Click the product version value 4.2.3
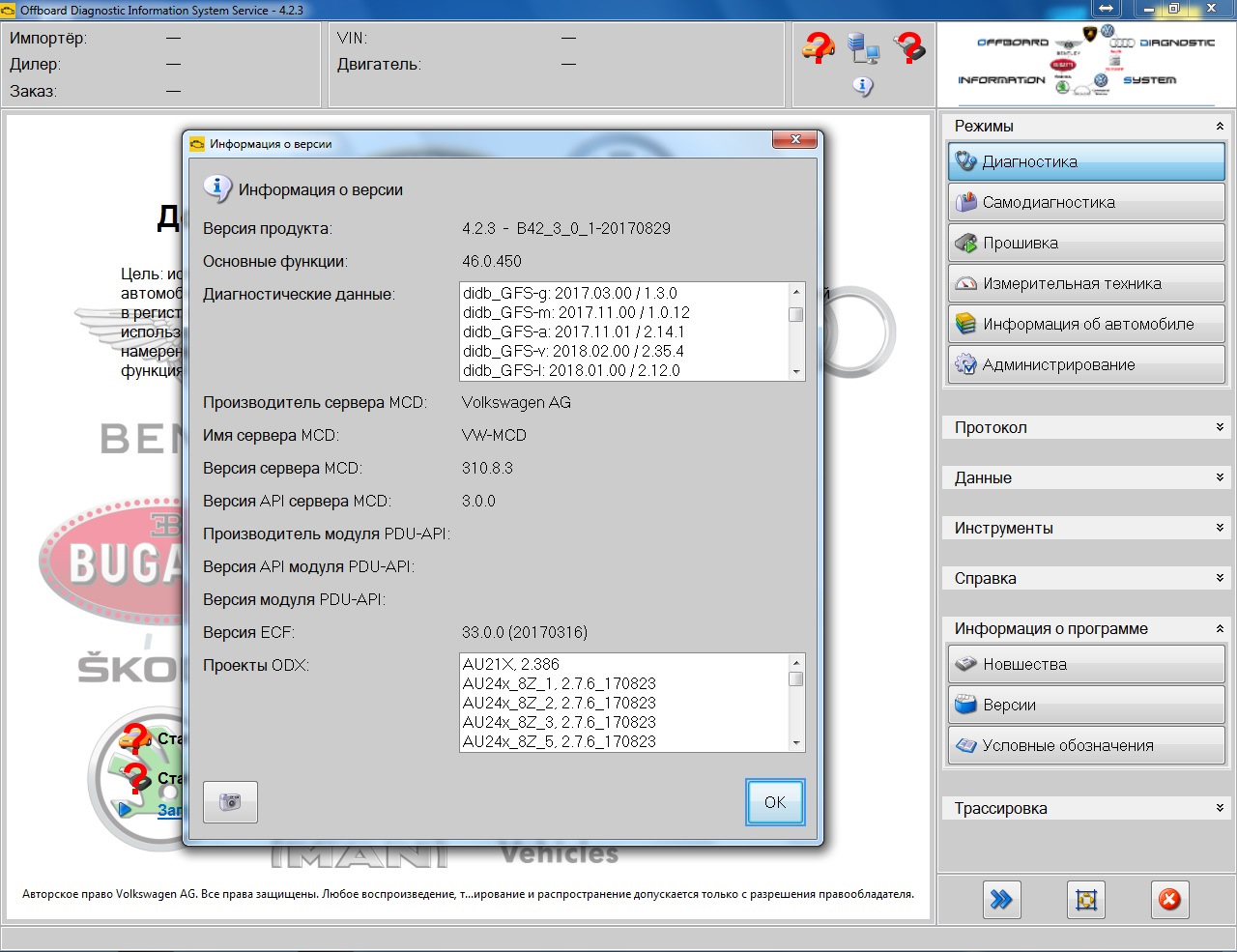This screenshot has width=1237, height=952. 566,228
